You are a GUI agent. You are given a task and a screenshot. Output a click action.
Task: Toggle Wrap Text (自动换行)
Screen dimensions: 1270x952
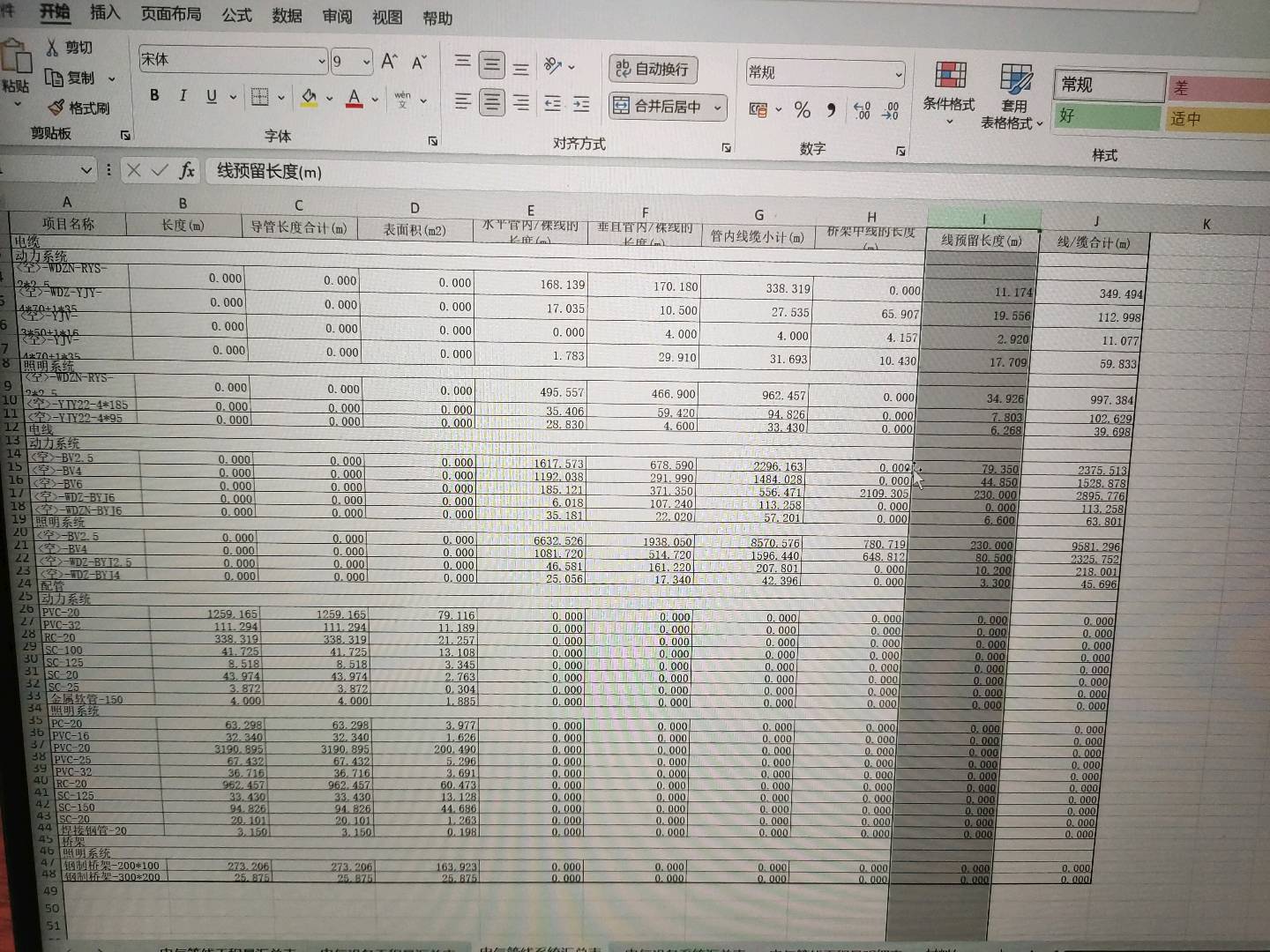tap(653, 69)
